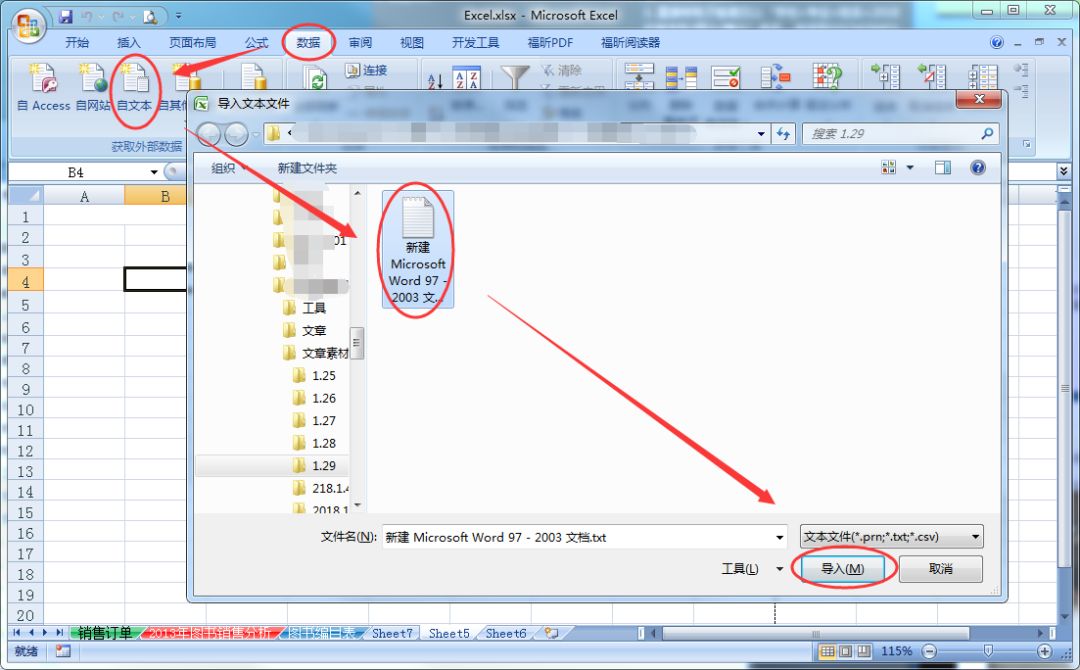Select the 新建 Microsoft Word file thumbnail
Image resolution: width=1080 pixels, height=670 pixels.
point(417,249)
